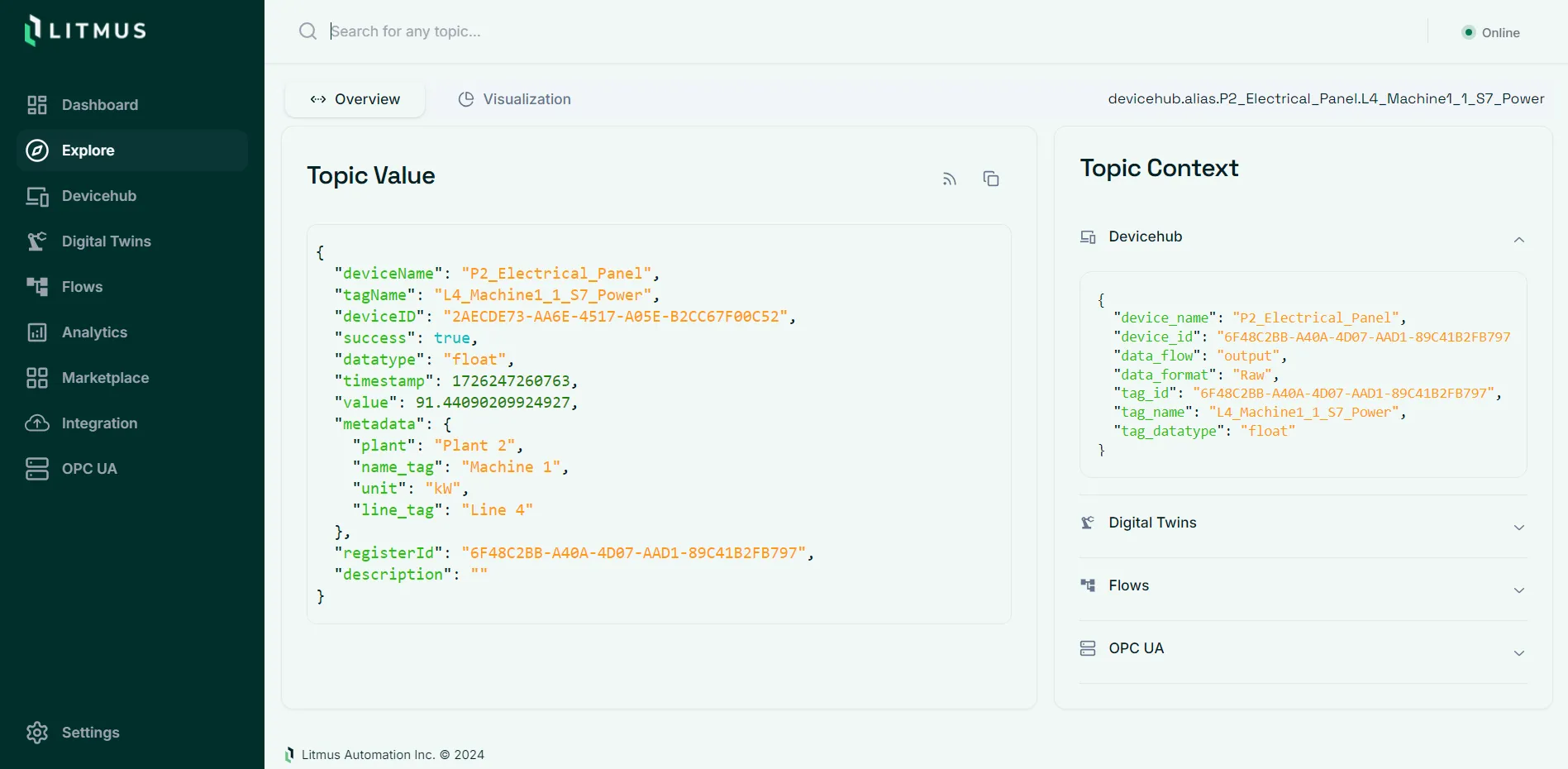The image size is (1568, 769).
Task: Click the Topic Context heading
Action: click(1159, 168)
